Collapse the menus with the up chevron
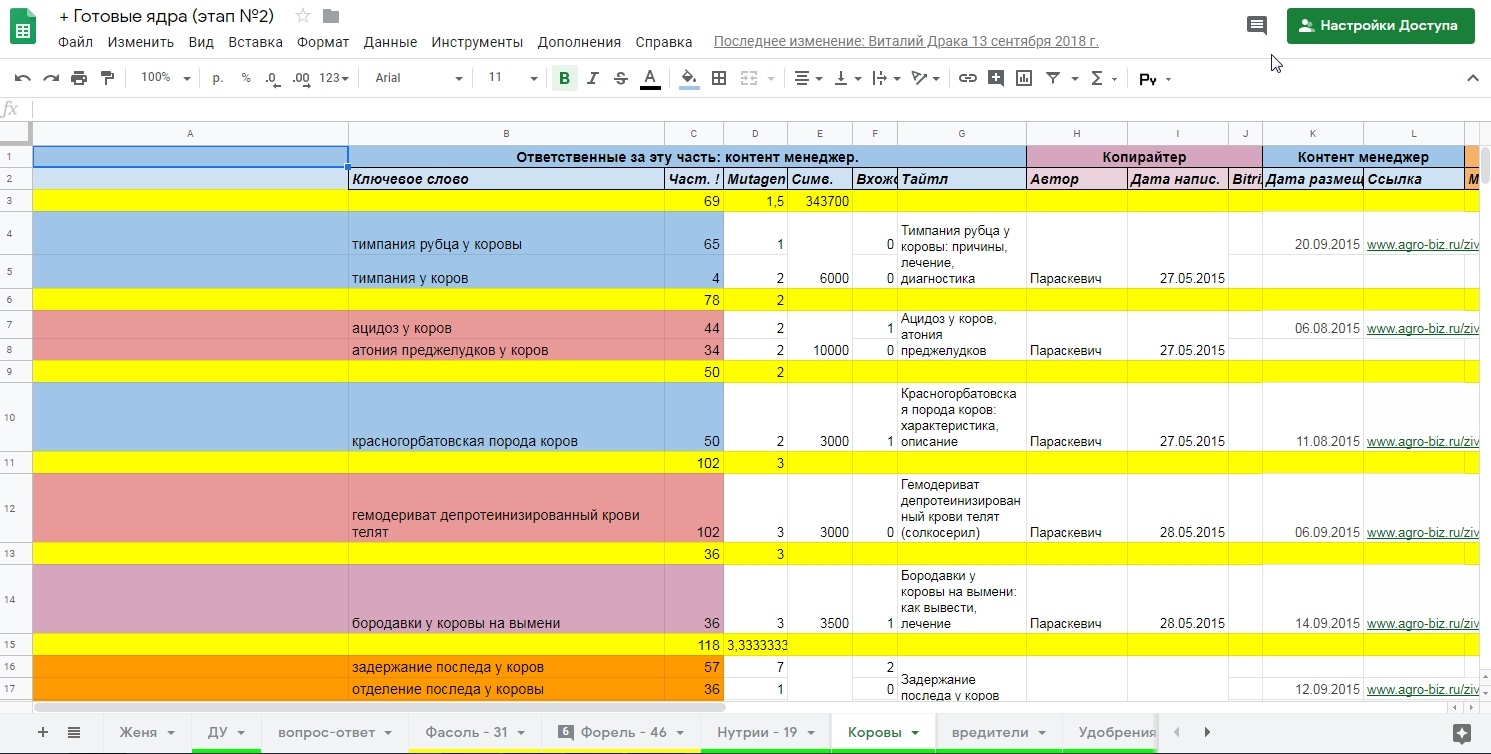The image size is (1491, 754). (1472, 78)
